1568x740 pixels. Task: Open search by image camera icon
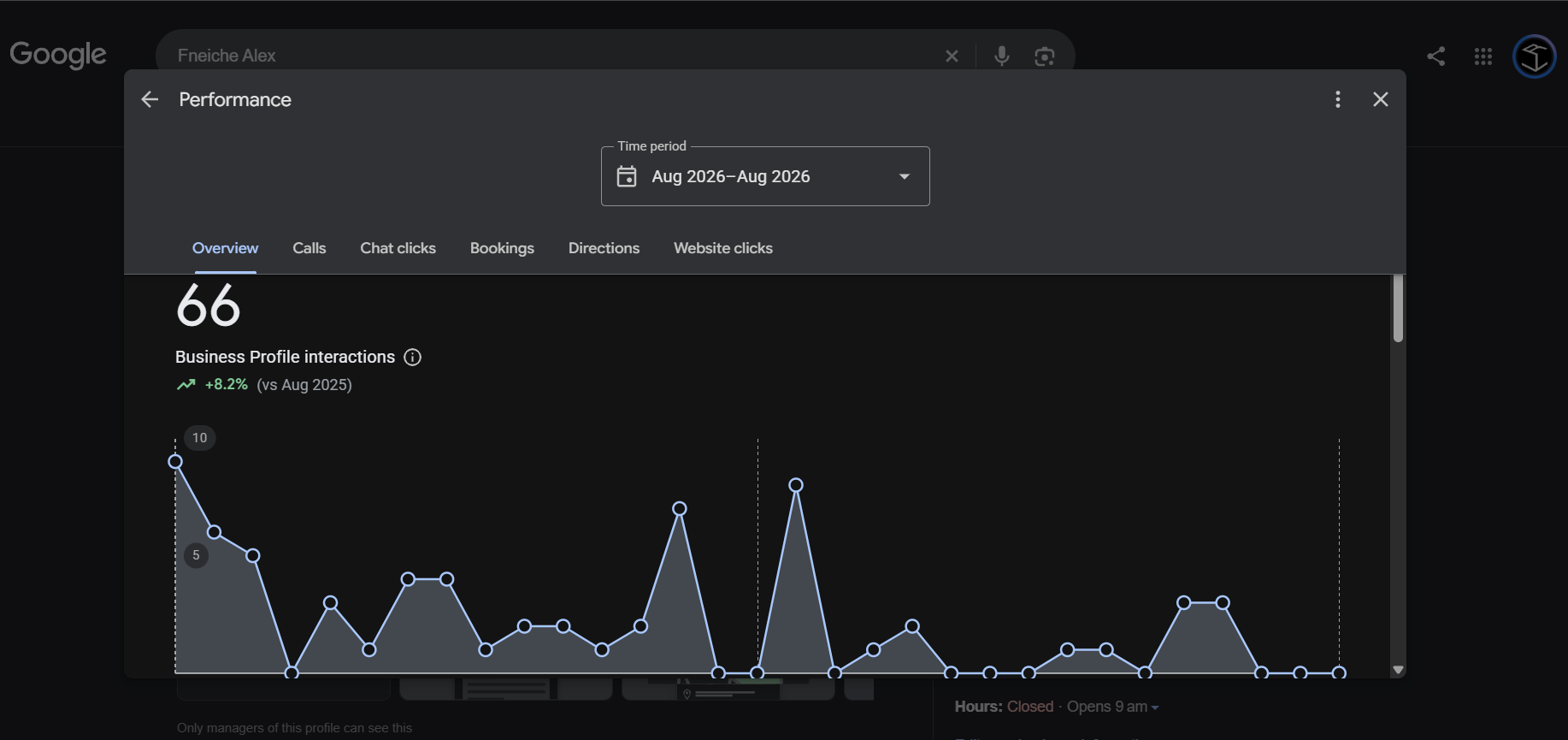click(x=1044, y=56)
